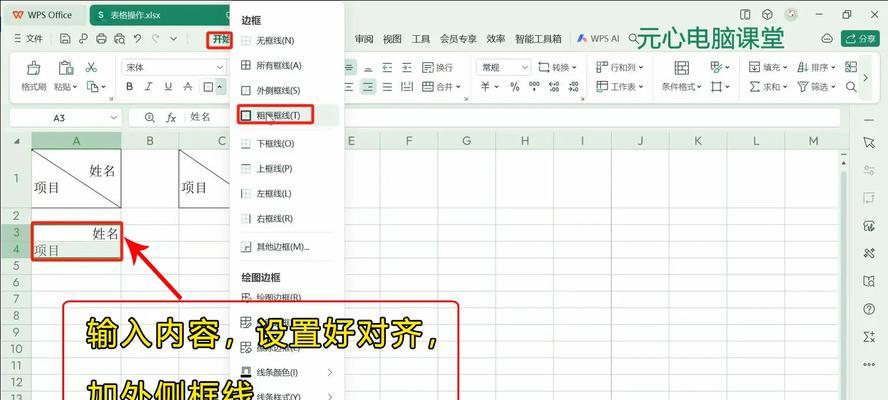Expand ribbon with right chevron arrow
Viewport: 888px width, 400px height.
coord(865,77)
